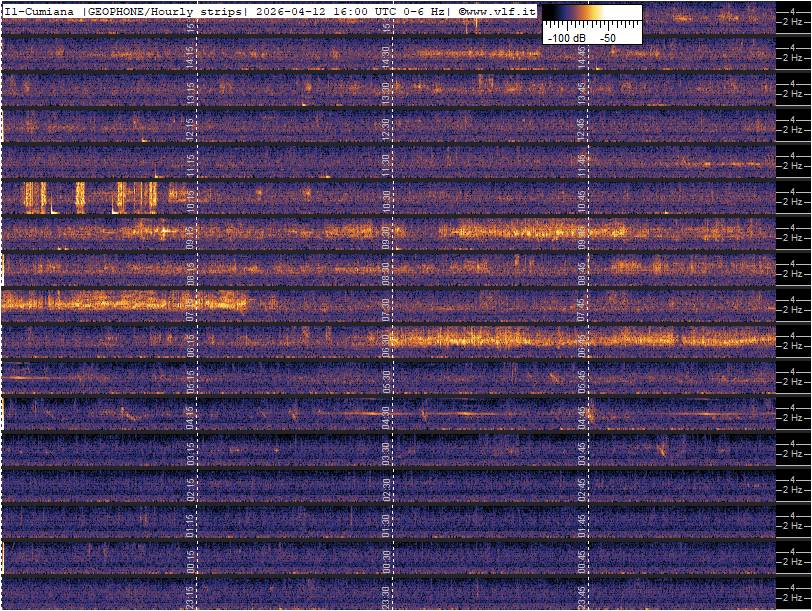Screen dimensions: 812x611
Task: Select the 06:30 time marker
Action: [386, 344]
